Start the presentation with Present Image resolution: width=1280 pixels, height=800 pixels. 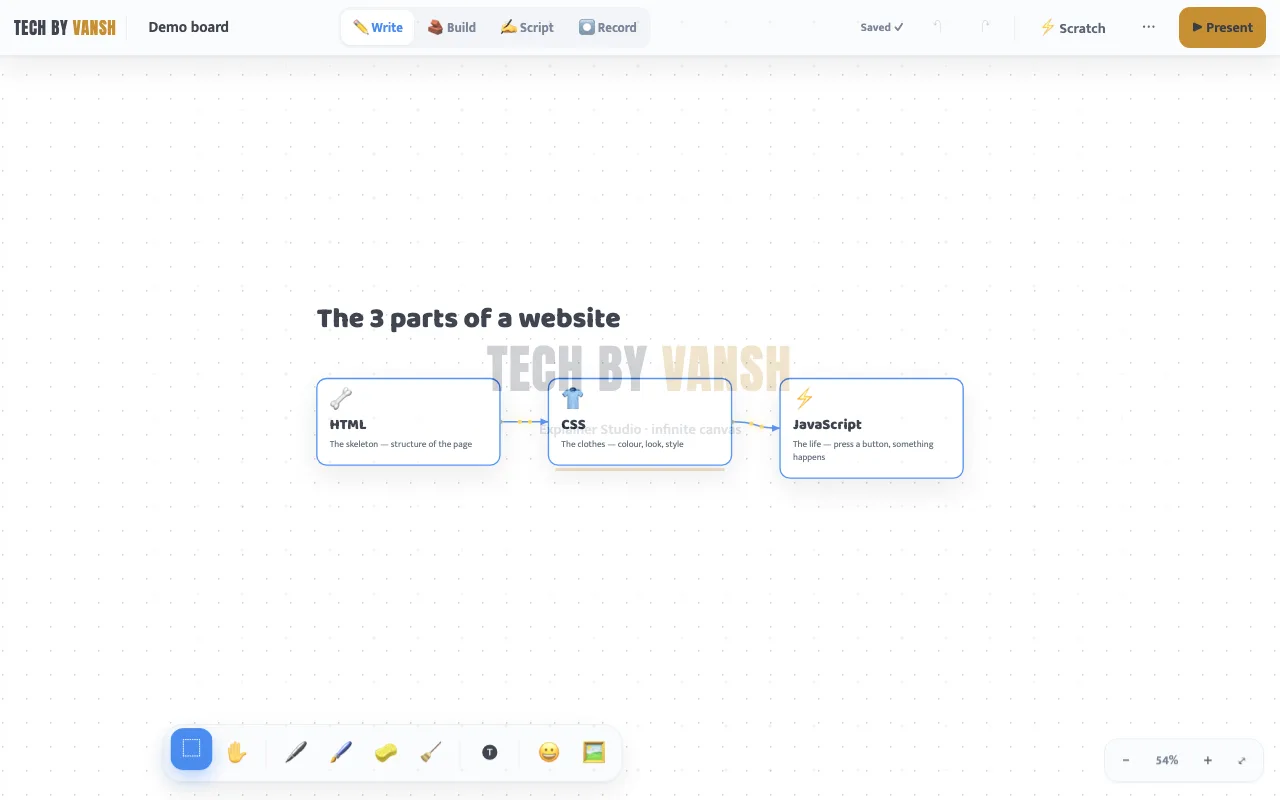(1222, 27)
